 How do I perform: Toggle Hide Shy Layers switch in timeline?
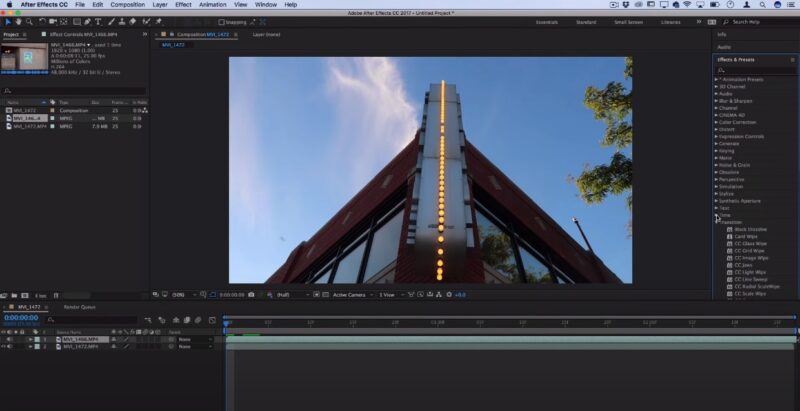click(176, 320)
